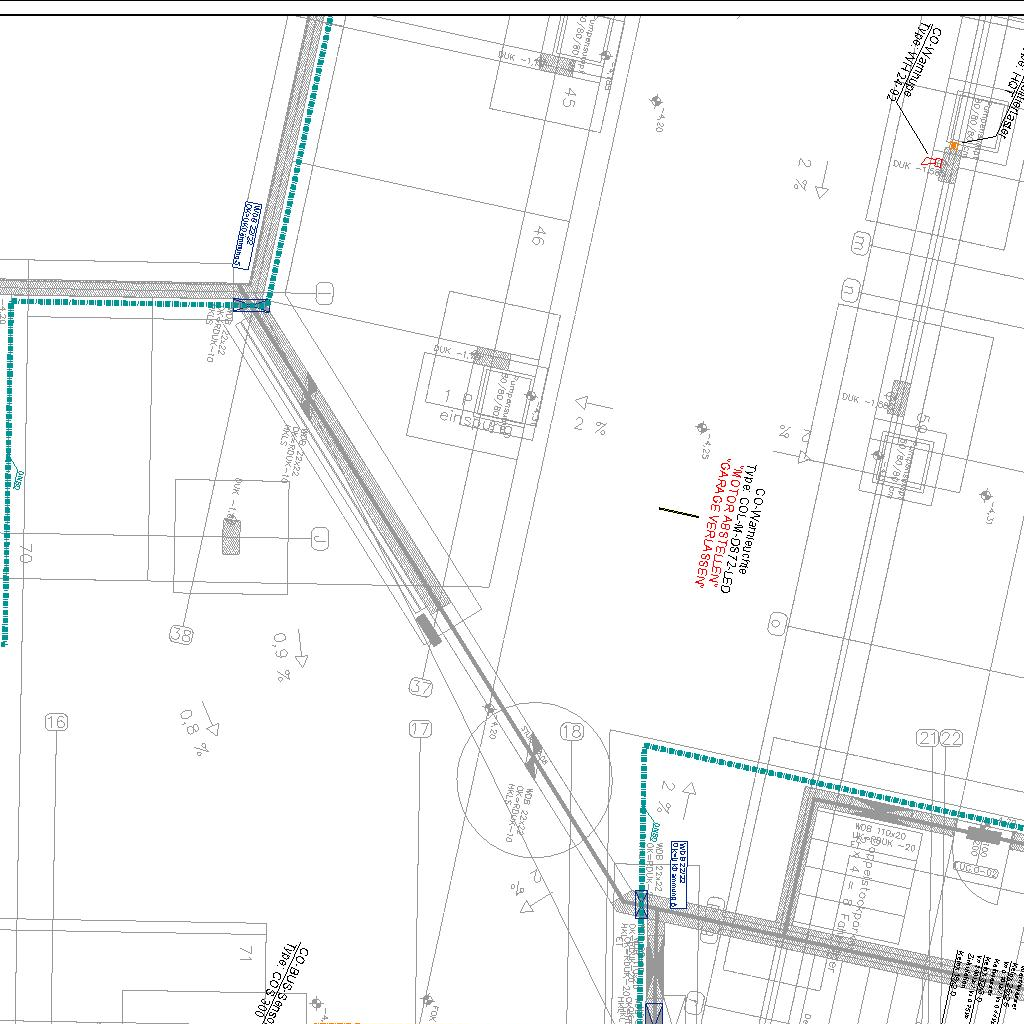Image resolution: width=1024 pixels, height=1024 pixels.
Task: Select grid axis bubble 18
Action: (571, 732)
